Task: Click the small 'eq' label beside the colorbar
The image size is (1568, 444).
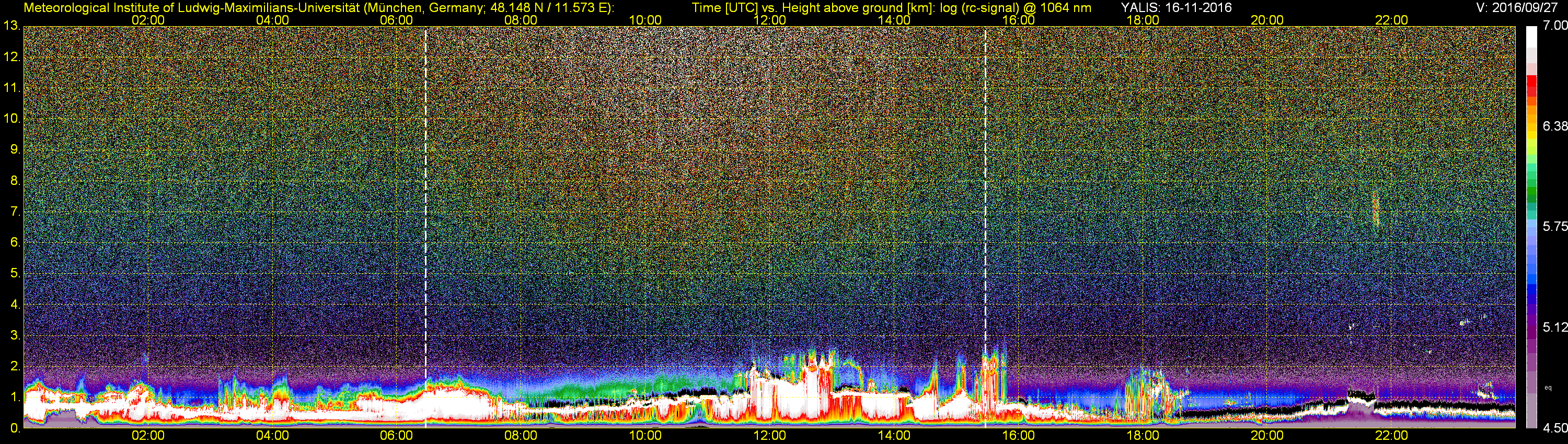Action: coord(1549,388)
